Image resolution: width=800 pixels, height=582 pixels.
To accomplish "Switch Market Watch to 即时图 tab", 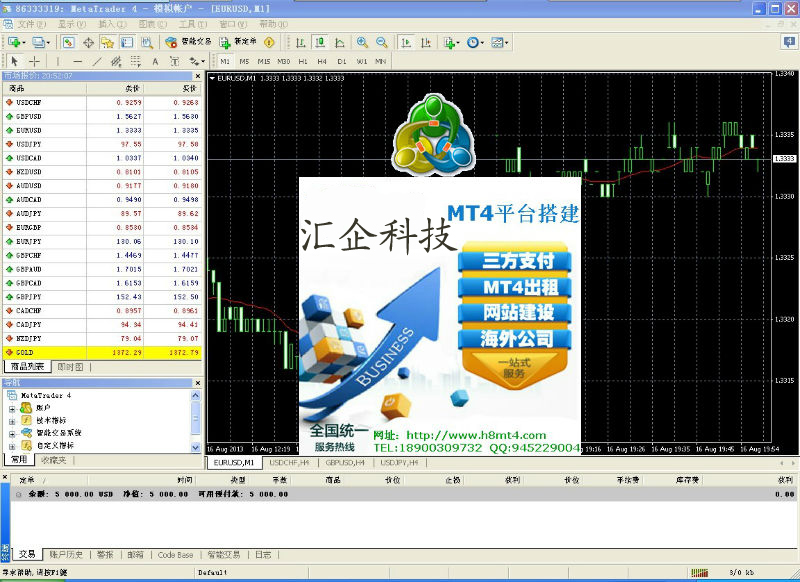I will point(70,366).
